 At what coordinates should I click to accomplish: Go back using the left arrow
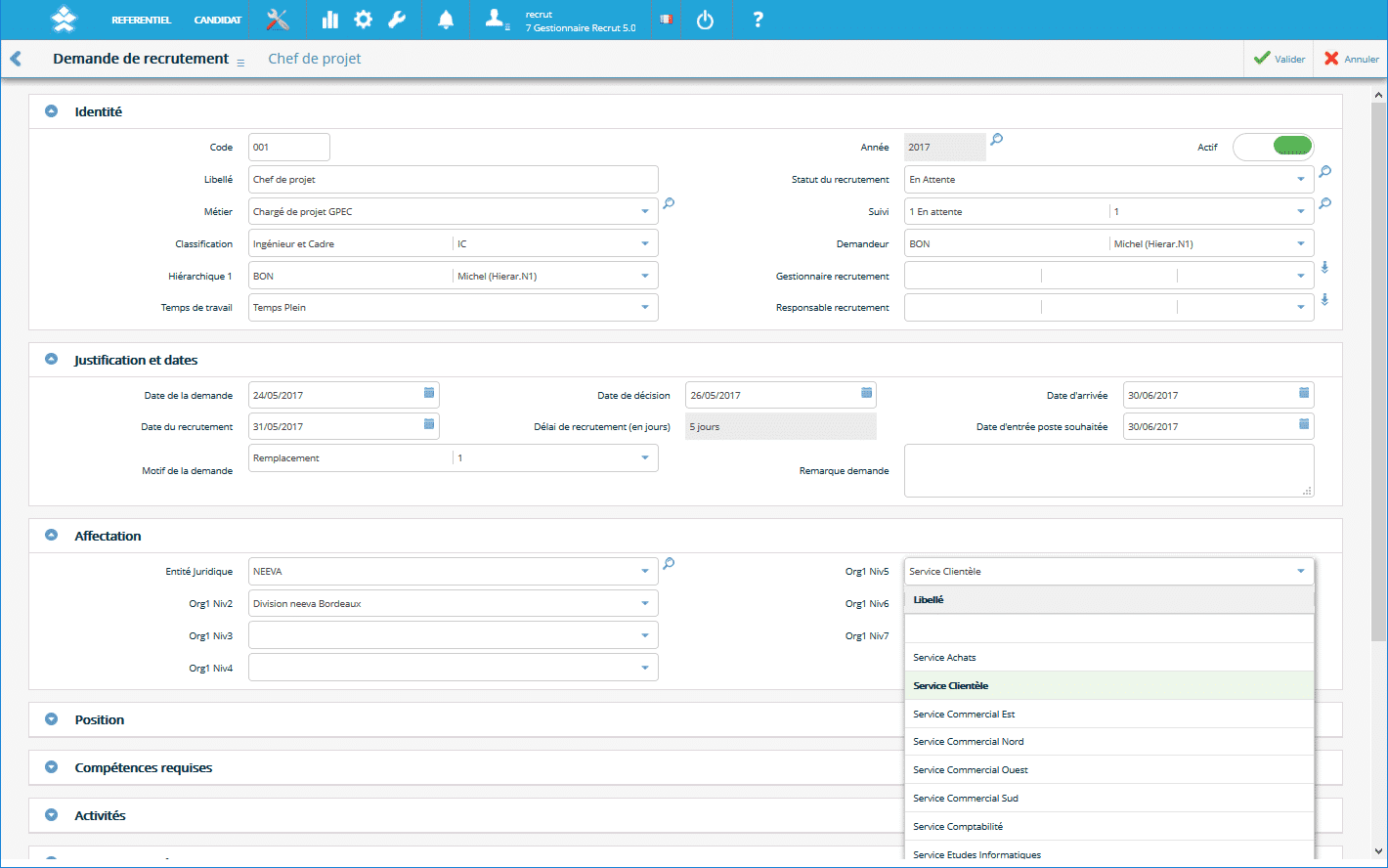click(x=16, y=59)
